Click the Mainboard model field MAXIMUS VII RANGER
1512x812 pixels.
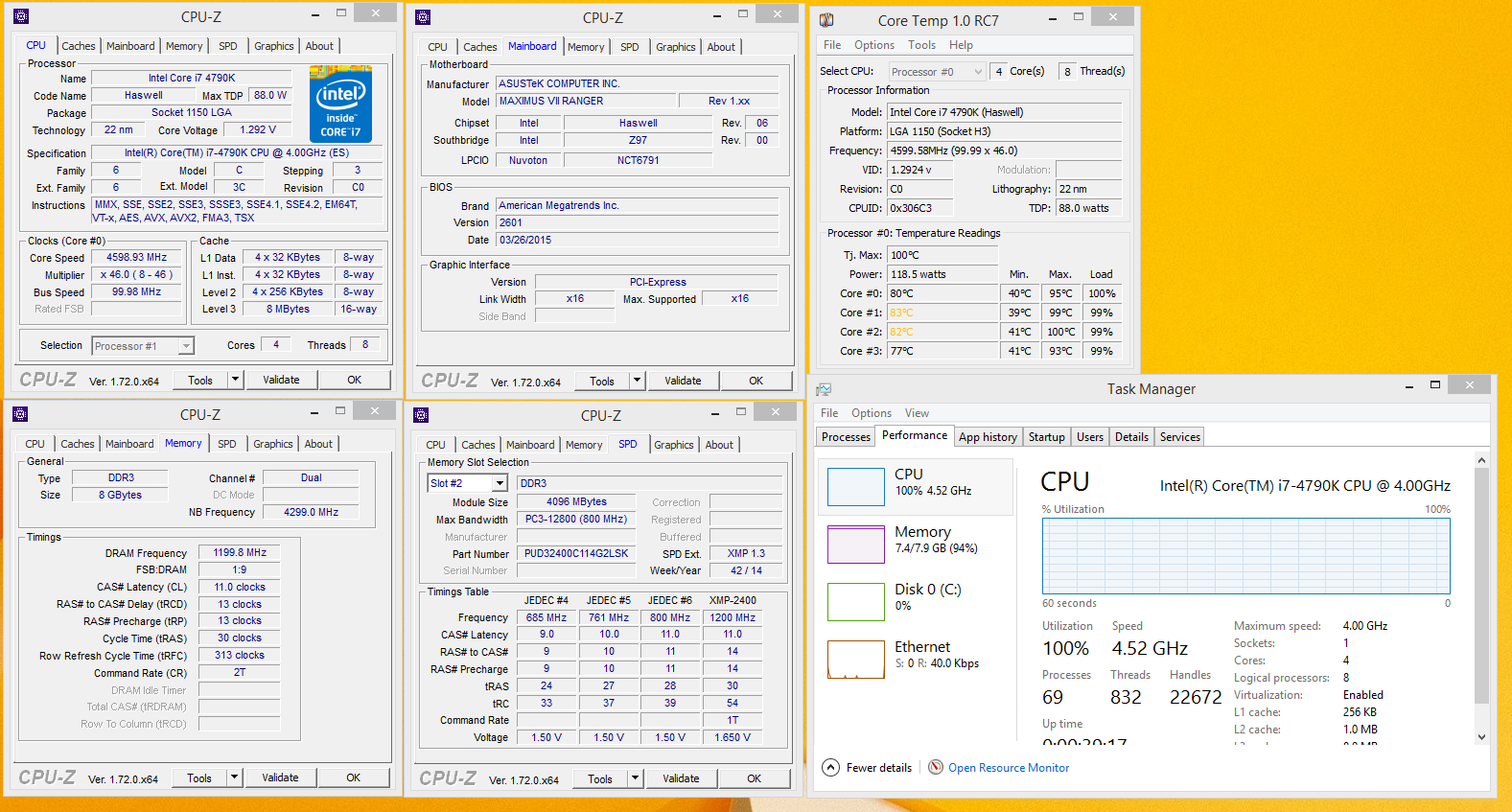[x=586, y=101]
